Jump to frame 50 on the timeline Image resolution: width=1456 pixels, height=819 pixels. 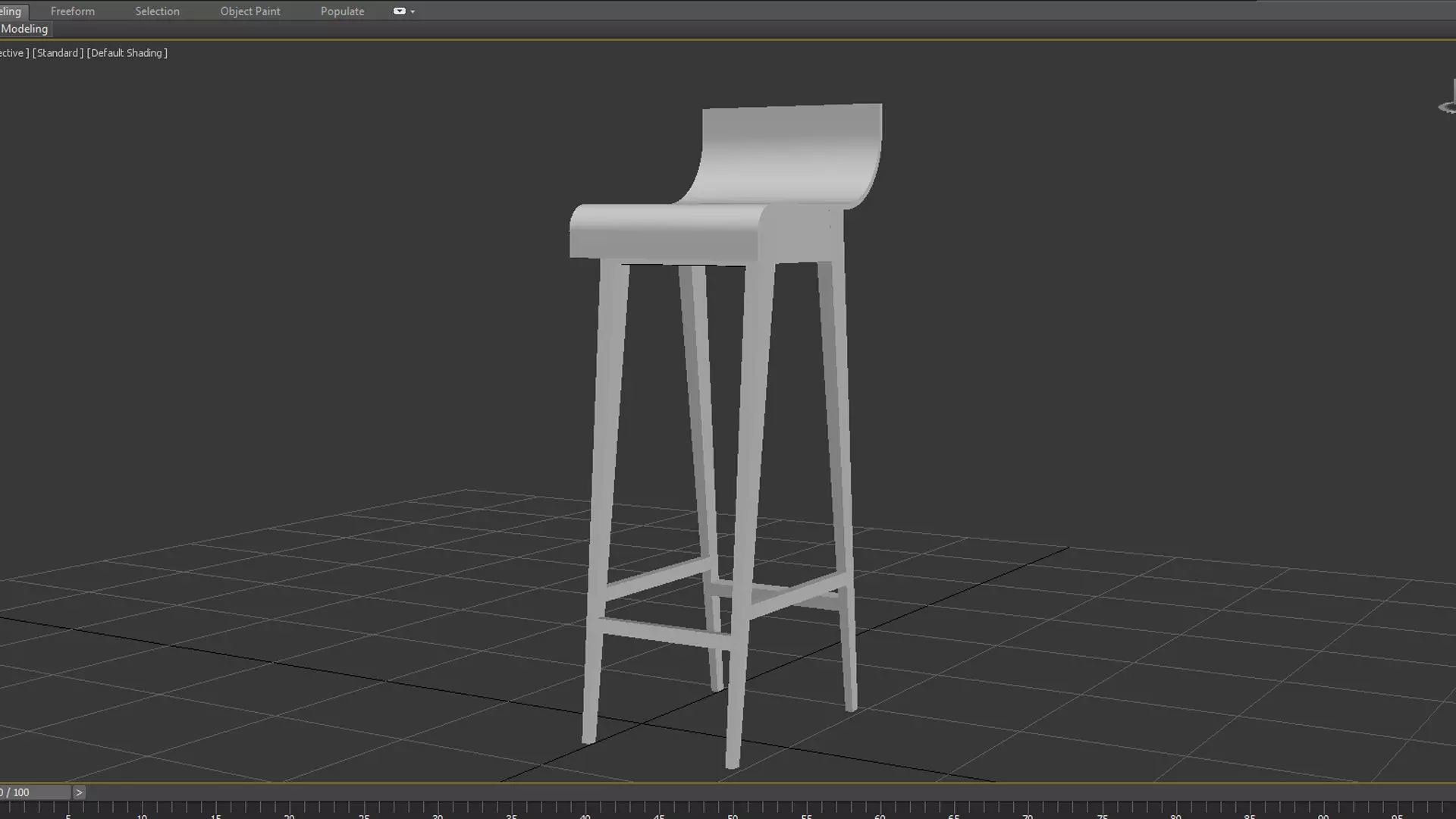tap(733, 814)
